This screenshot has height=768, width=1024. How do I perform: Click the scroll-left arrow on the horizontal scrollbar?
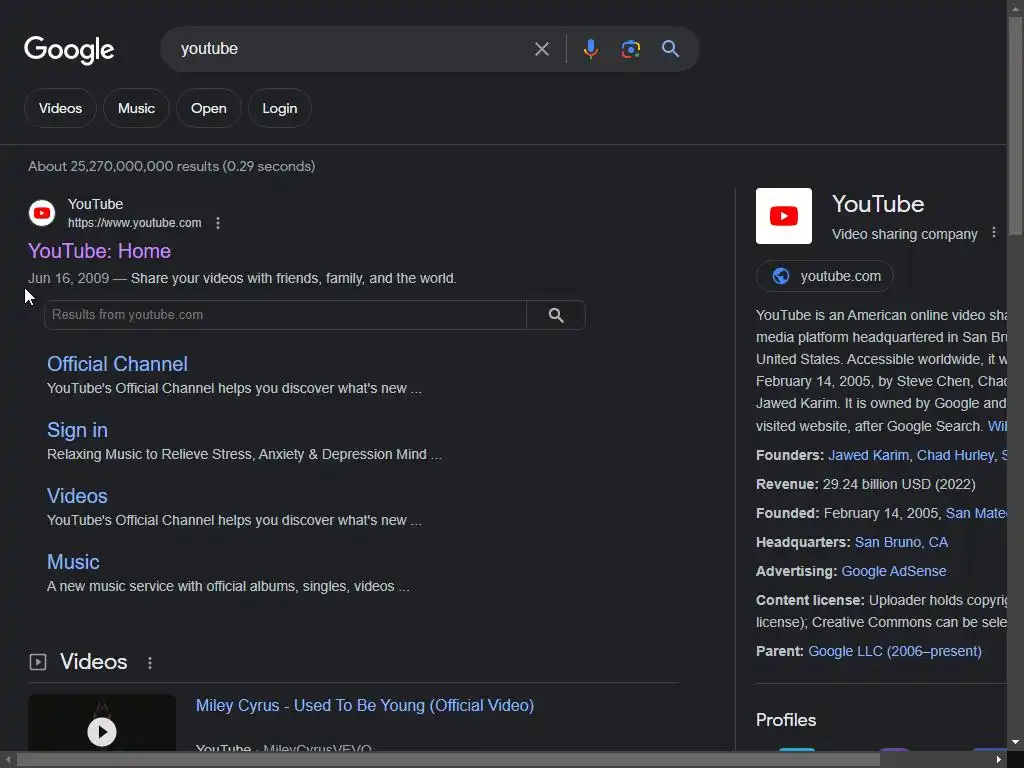pos(7,760)
